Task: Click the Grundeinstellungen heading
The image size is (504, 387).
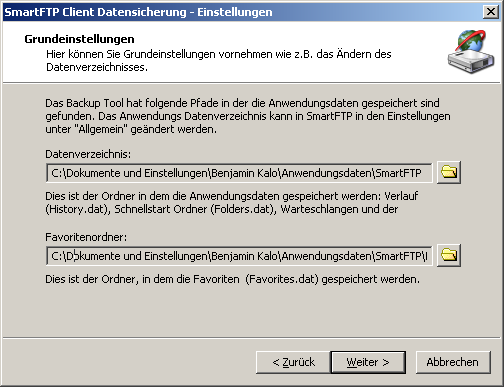Action: (79, 39)
